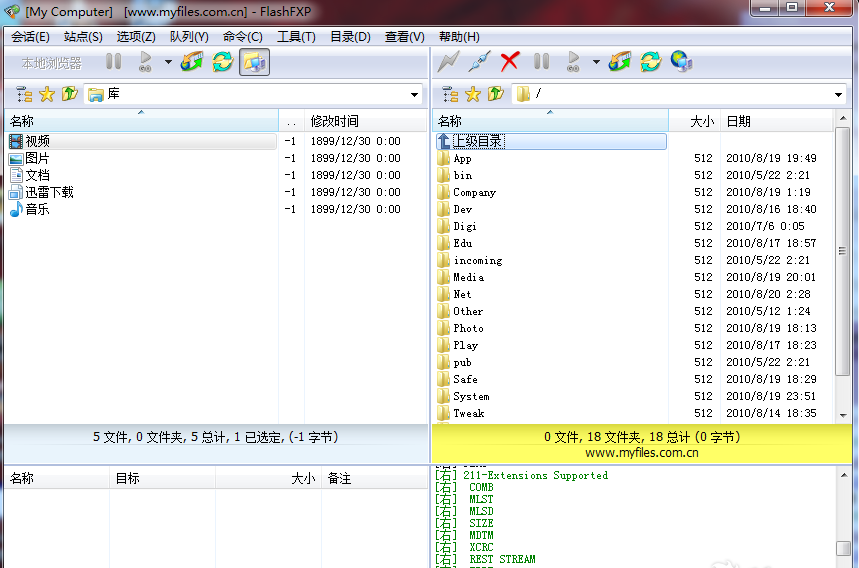Open the 目录(D) menu
The height and width of the screenshot is (568, 859).
pyautogui.click(x=350, y=37)
